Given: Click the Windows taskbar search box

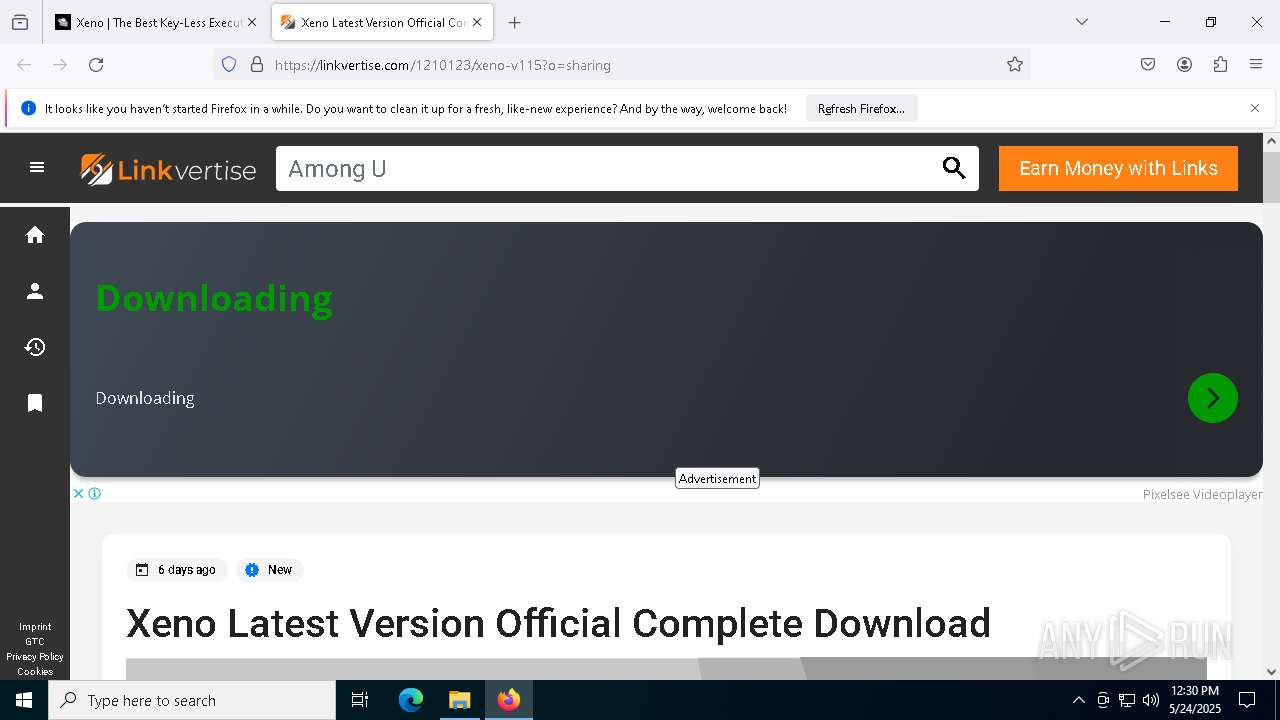Looking at the screenshot, I should 192,700.
